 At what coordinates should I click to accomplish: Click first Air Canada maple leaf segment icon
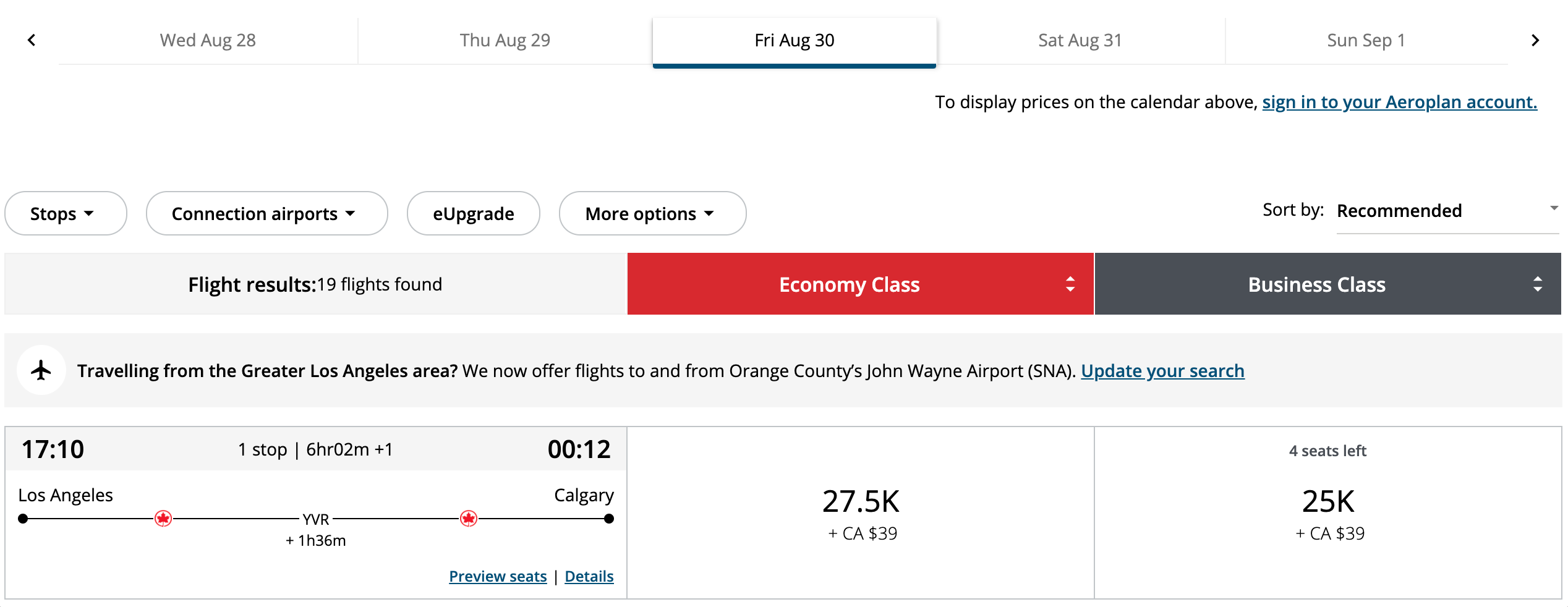coord(163,519)
